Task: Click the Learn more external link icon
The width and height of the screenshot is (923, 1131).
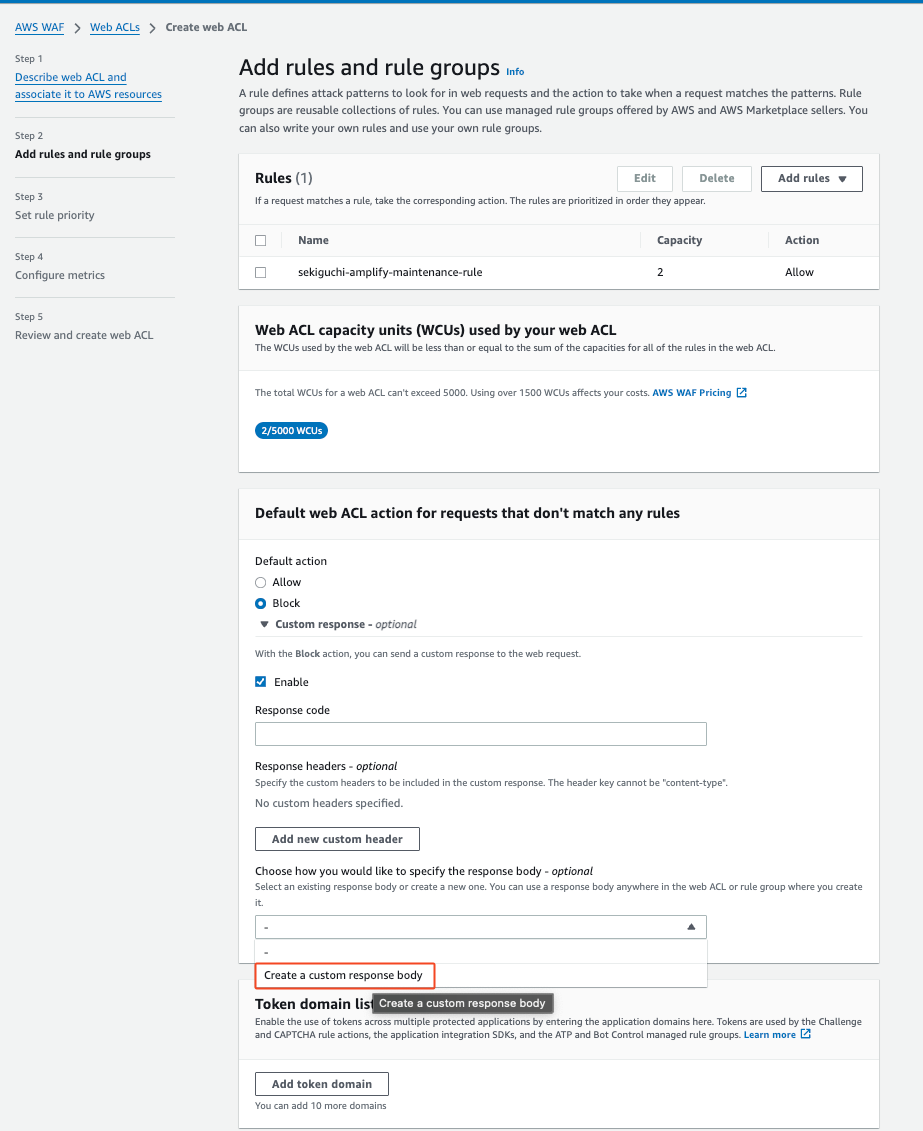Action: [806, 1034]
